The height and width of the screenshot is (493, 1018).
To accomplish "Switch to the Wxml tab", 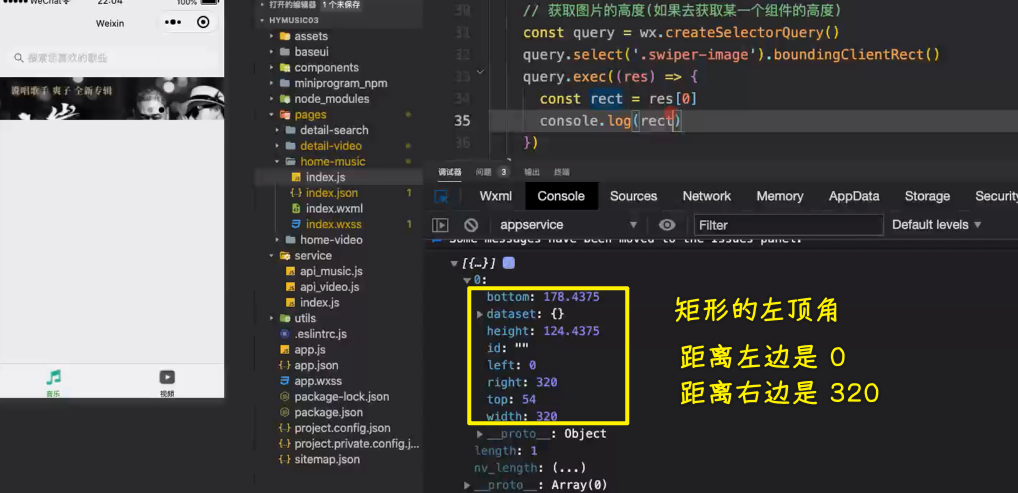I will coord(495,196).
